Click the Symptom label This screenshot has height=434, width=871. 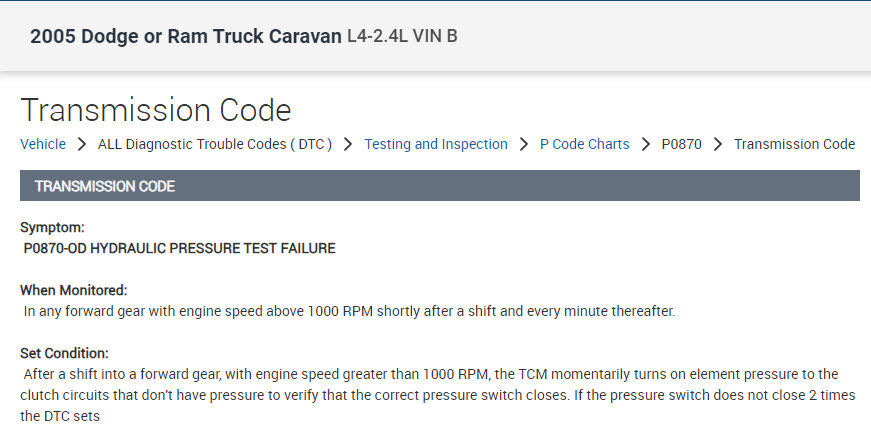[x=52, y=228]
